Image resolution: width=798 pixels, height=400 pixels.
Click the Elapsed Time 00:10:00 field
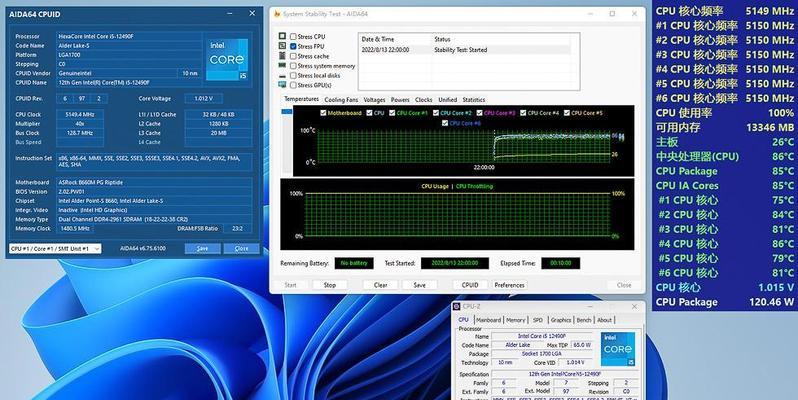pos(561,263)
